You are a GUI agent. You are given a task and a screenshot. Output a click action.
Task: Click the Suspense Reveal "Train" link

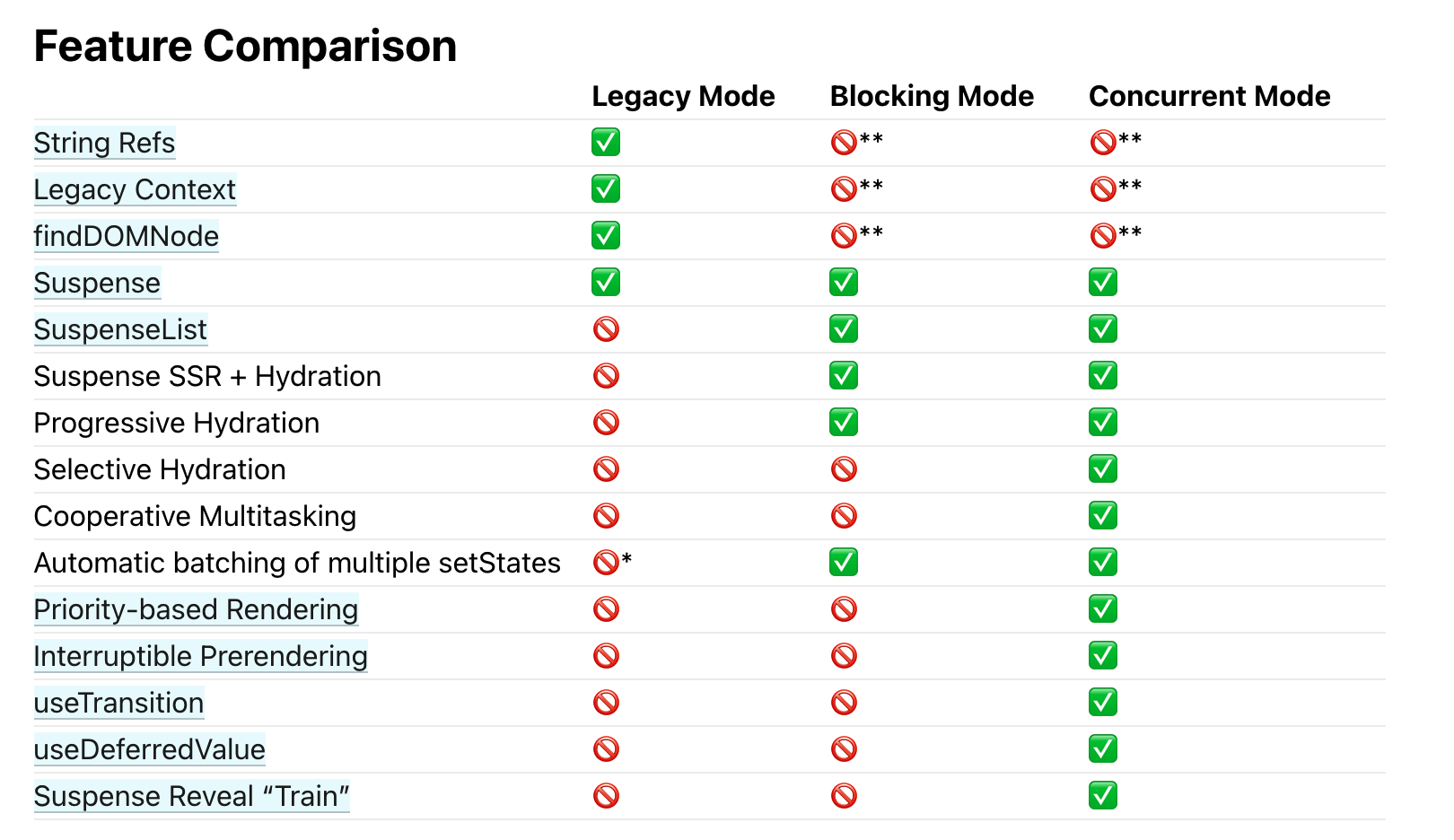point(191,797)
